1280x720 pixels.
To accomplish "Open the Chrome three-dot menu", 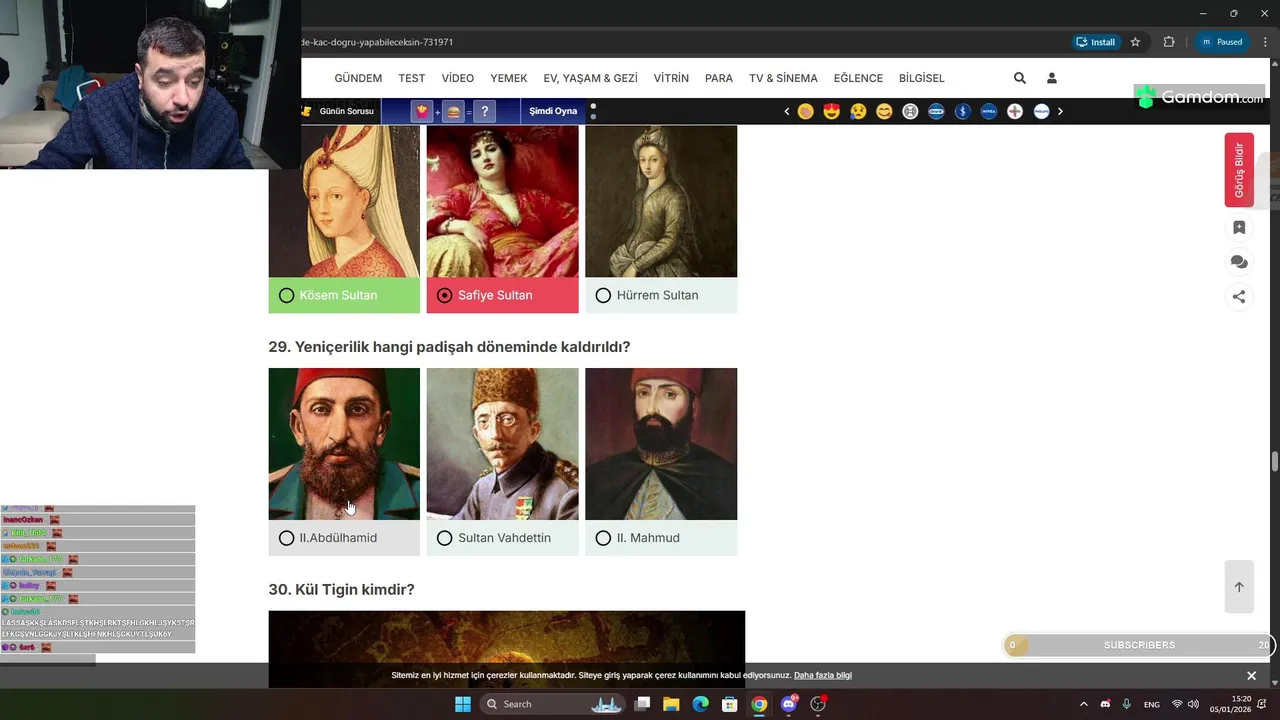I will (1265, 42).
